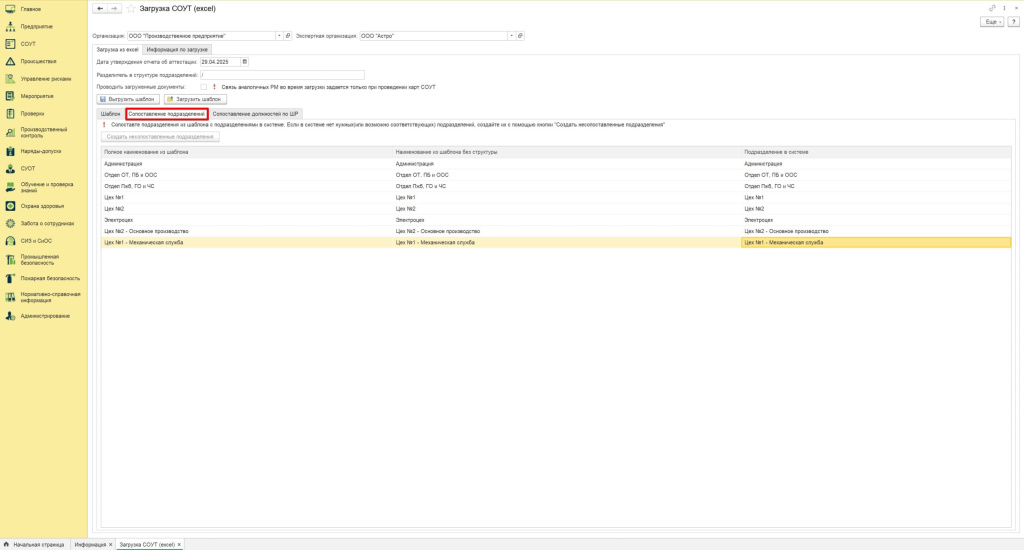
Task: Select Электроцех in the middle column
Action: click(x=567, y=220)
